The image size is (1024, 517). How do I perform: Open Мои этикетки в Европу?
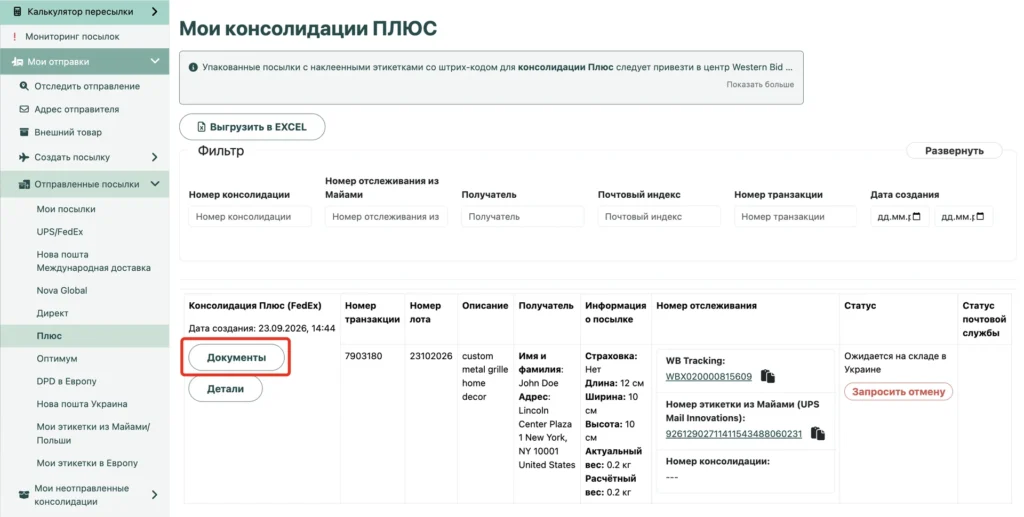click(x=87, y=463)
